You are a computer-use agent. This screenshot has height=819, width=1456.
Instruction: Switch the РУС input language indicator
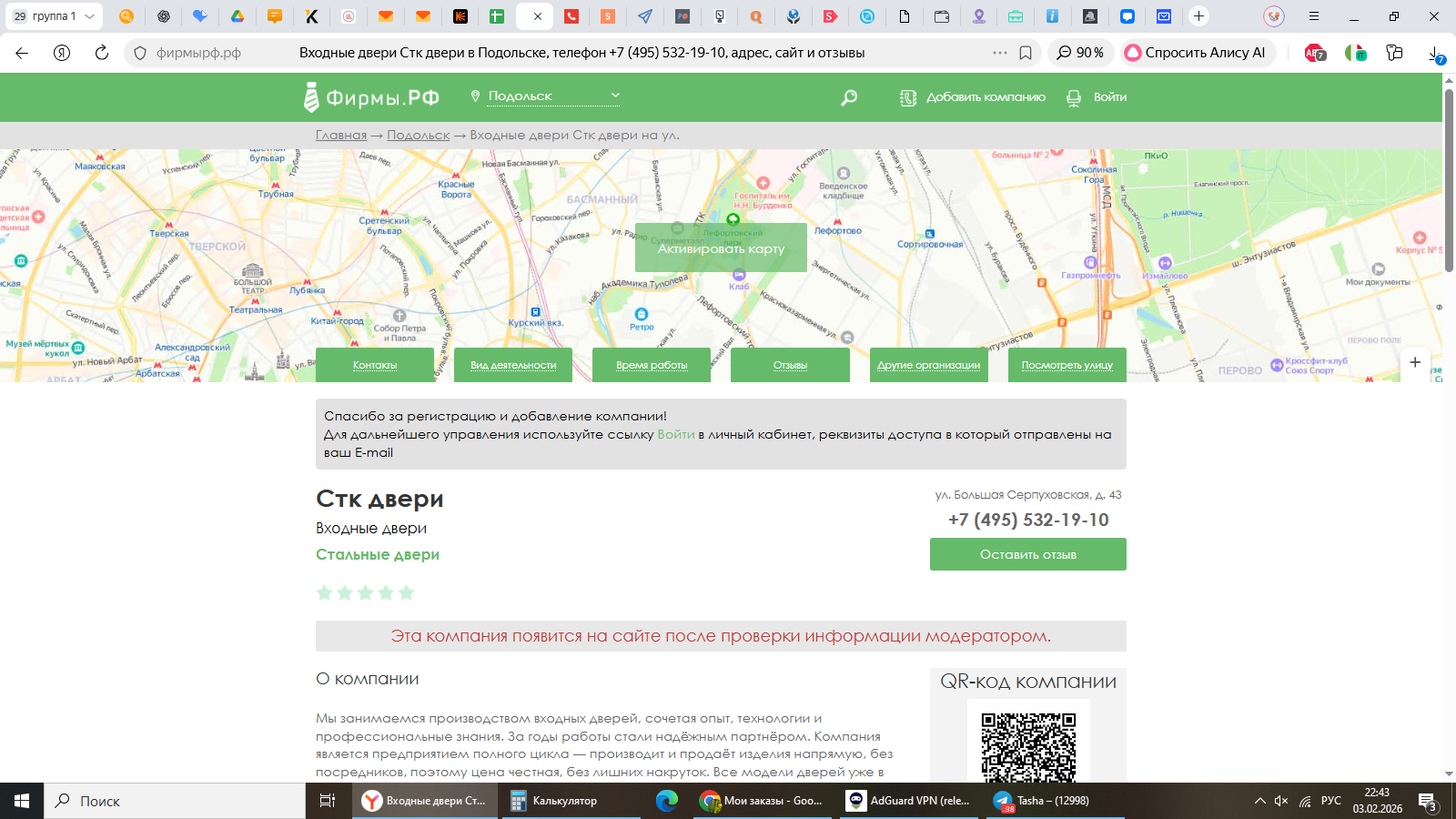point(1331,801)
